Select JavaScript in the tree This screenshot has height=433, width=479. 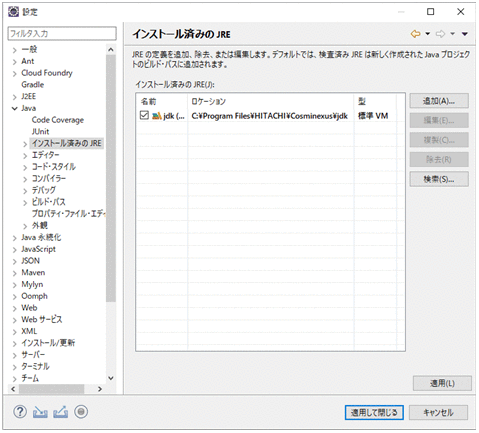pos(38,249)
